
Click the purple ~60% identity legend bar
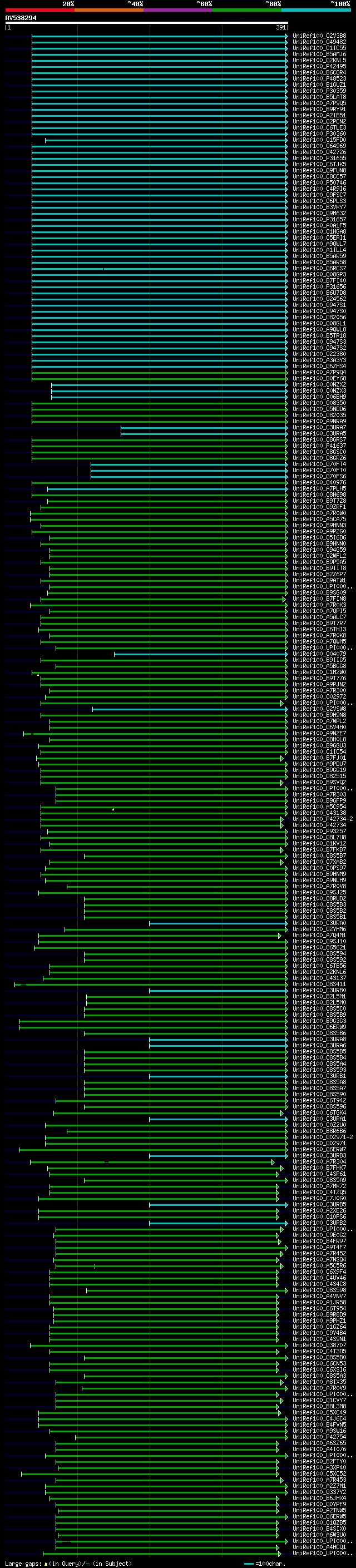[x=179, y=10]
